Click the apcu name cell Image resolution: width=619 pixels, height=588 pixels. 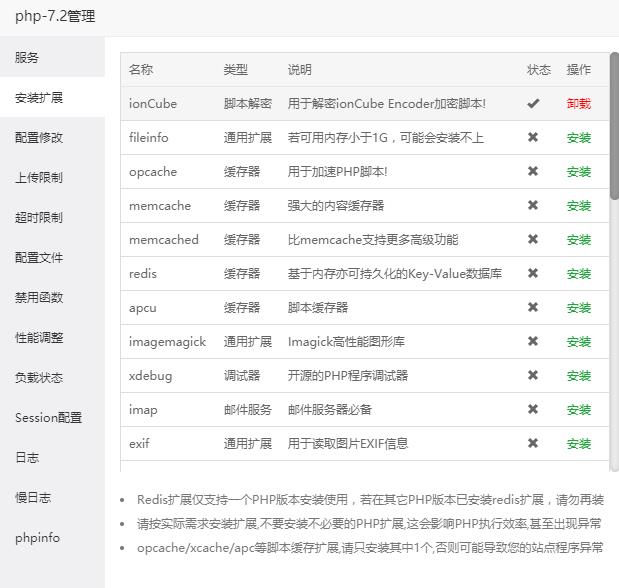pyautogui.click(x=143, y=308)
